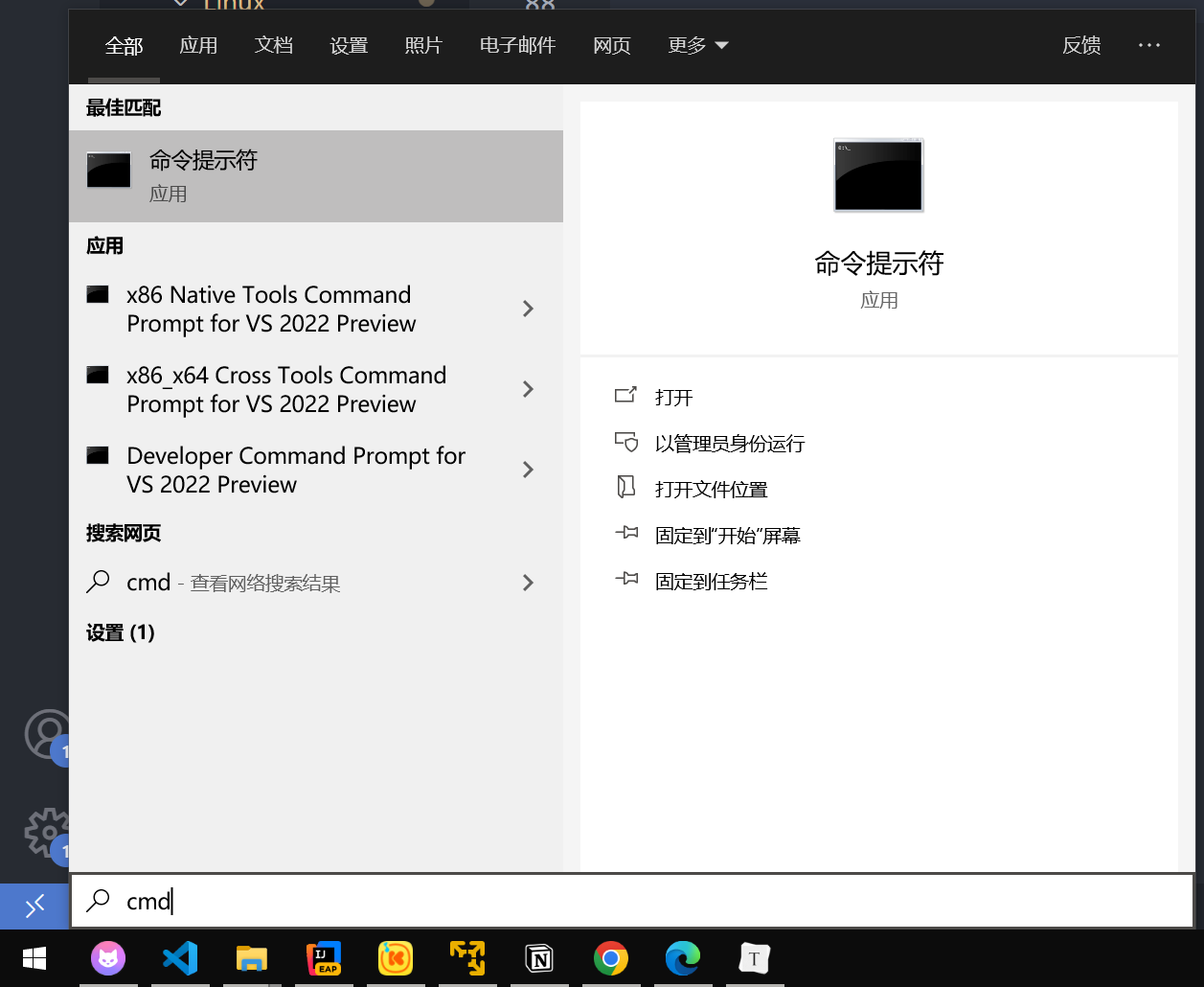This screenshot has width=1204, height=987.
Task: Click 以管理员身份运行 for Command Prompt
Action: (729, 444)
